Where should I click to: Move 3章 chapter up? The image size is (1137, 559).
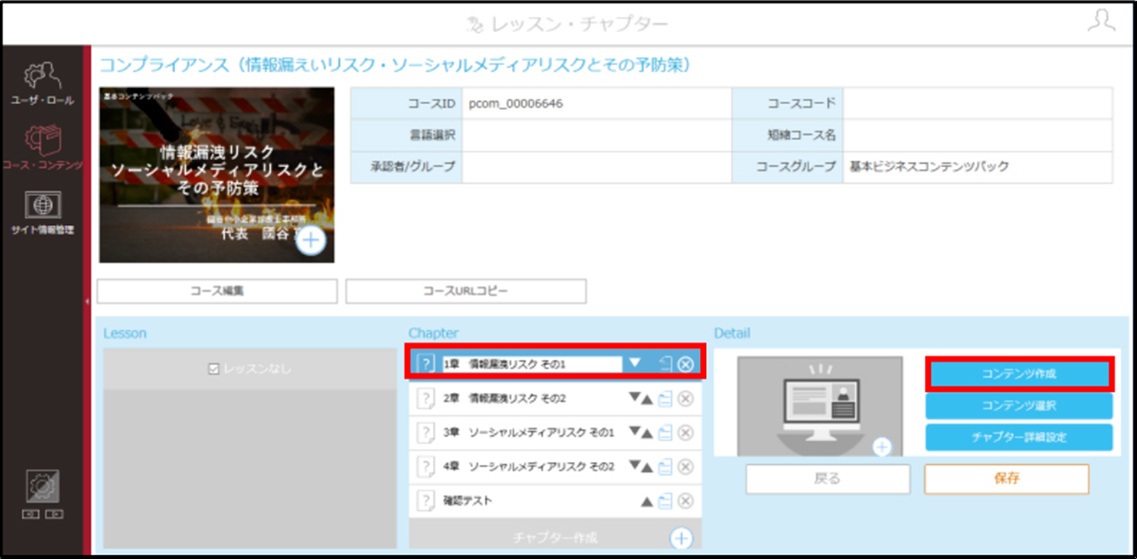648,433
